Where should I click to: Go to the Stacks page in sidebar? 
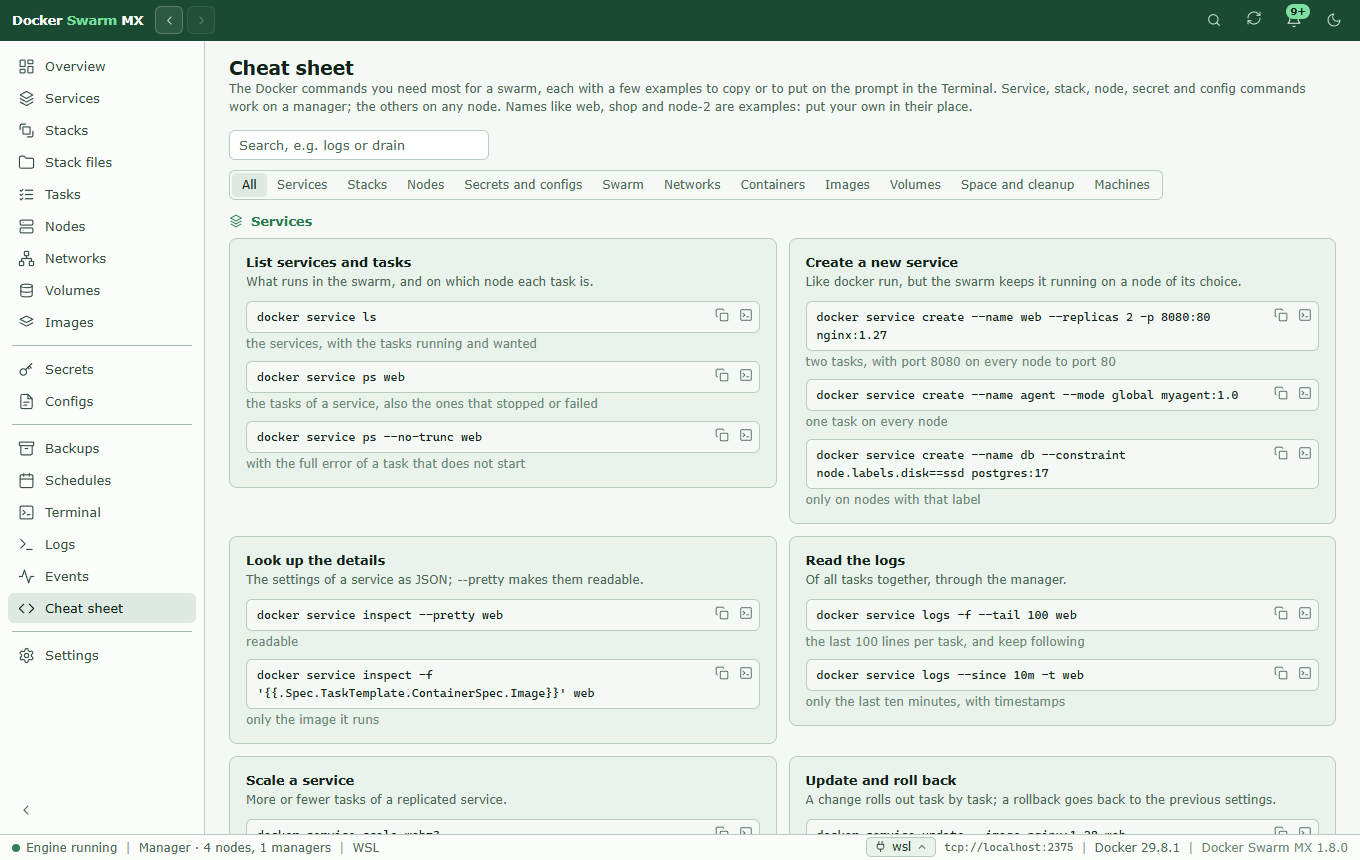pyautogui.click(x=102, y=130)
